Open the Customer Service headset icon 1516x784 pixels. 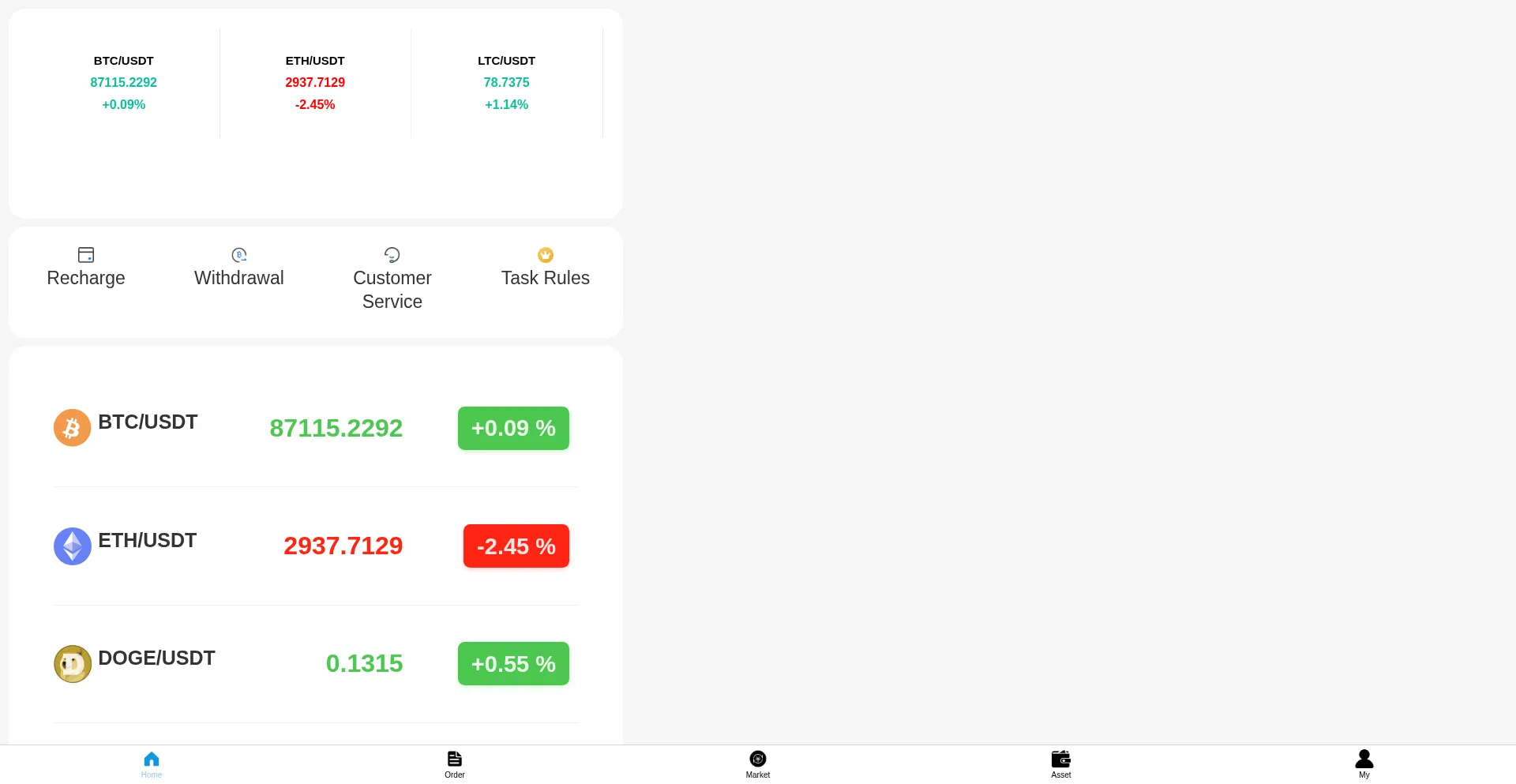tap(392, 254)
